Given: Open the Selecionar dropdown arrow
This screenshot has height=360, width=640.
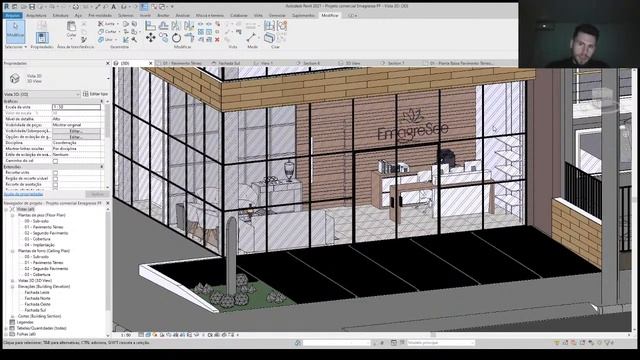Looking at the screenshot, I should tap(25, 47).
